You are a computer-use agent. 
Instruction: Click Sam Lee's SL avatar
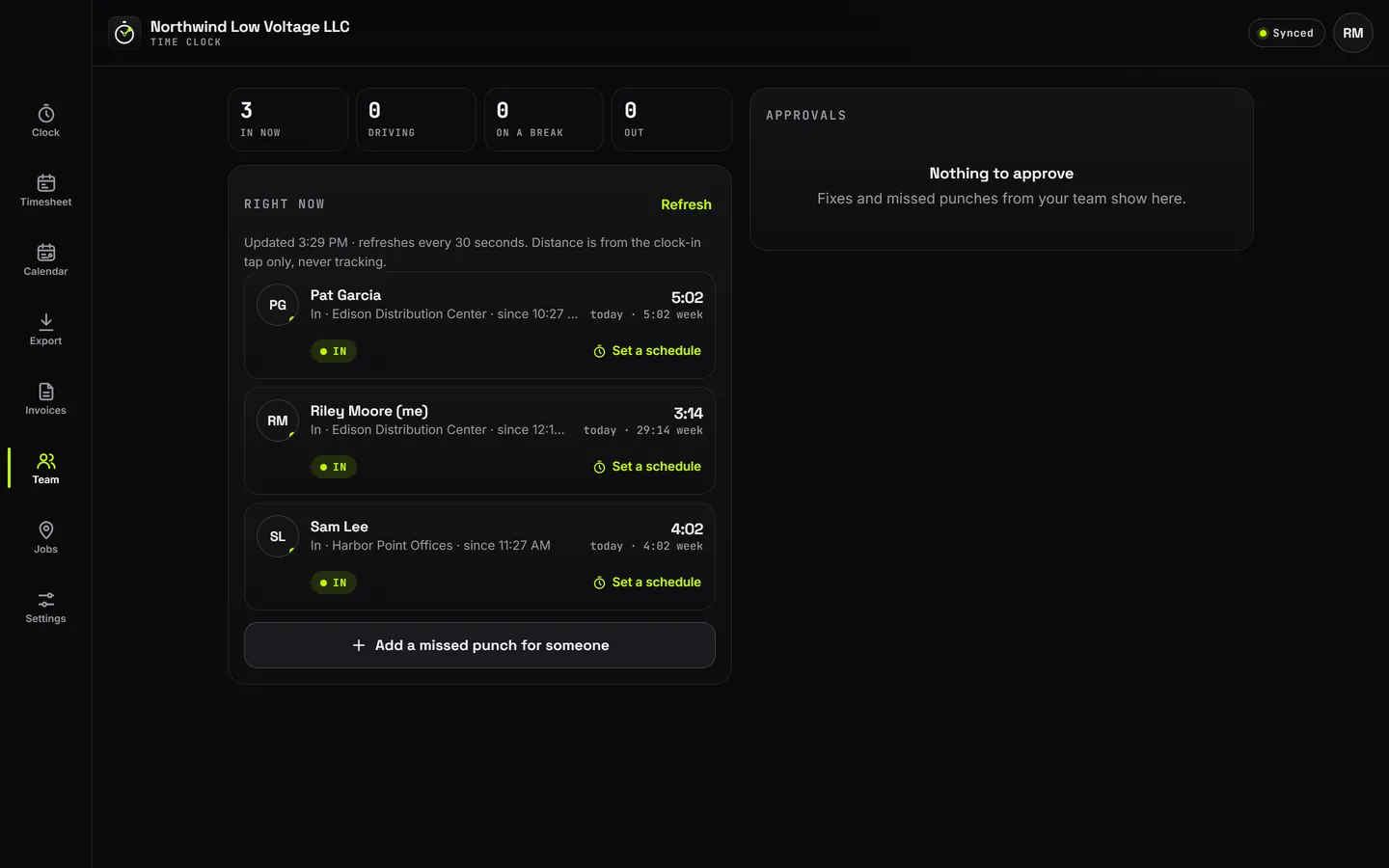click(x=278, y=536)
